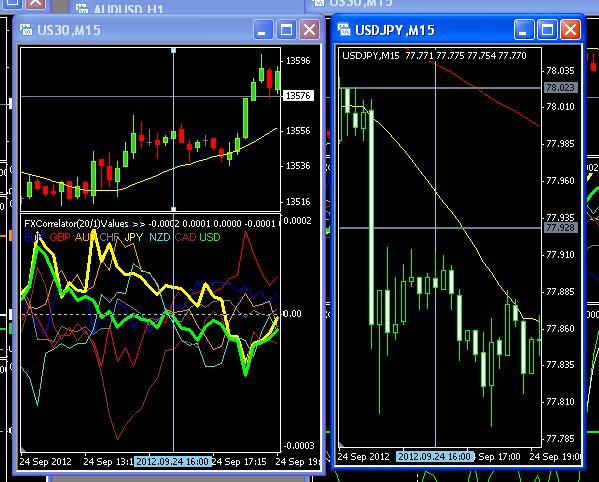599x482 pixels.
Task: Click the FXCorrelator(20/1) indicator label
Action: pyautogui.click(x=76, y=223)
